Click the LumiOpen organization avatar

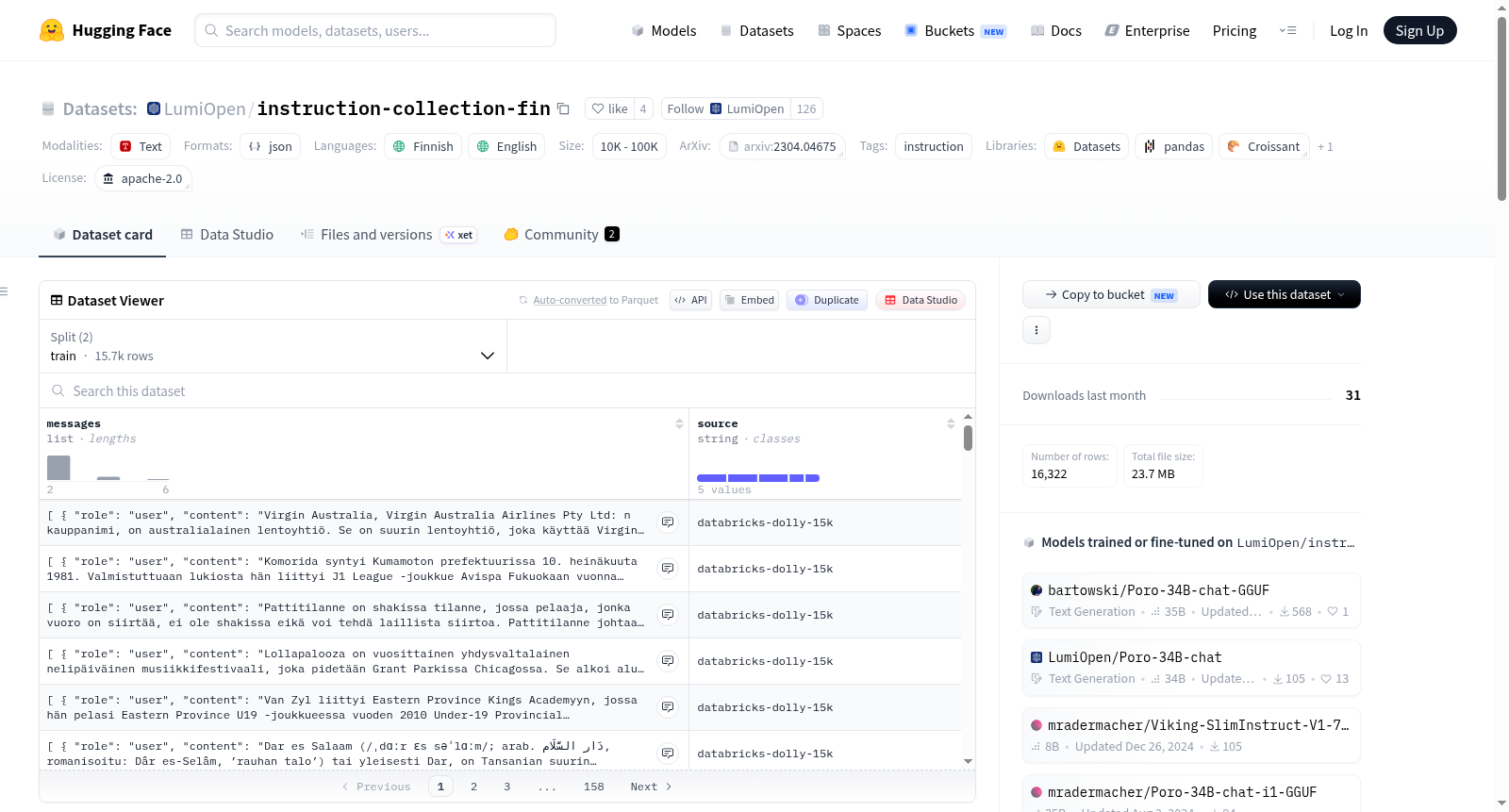pos(154,108)
